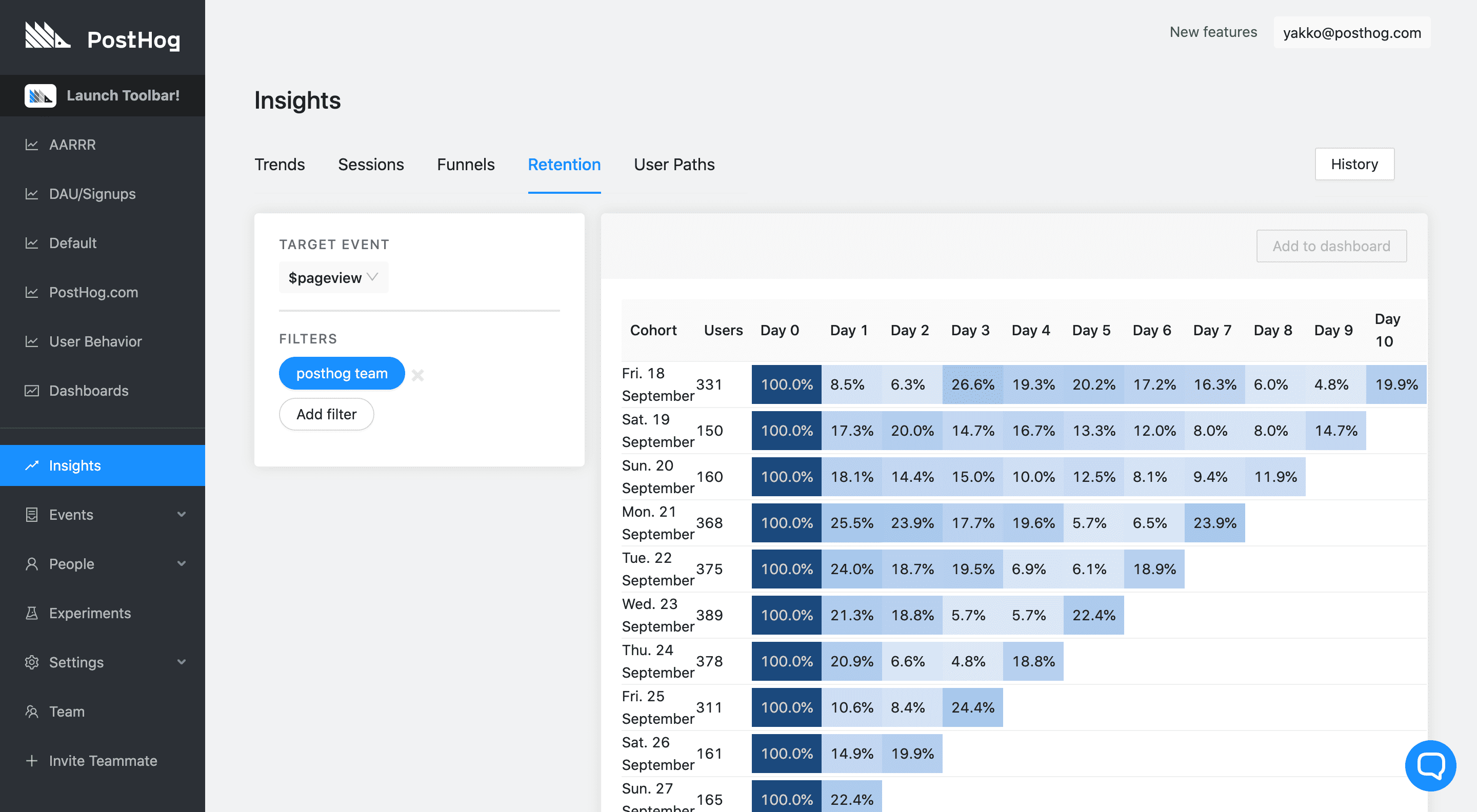Select the Retention tab
Screen dimensions: 1477x812
pos(564,165)
